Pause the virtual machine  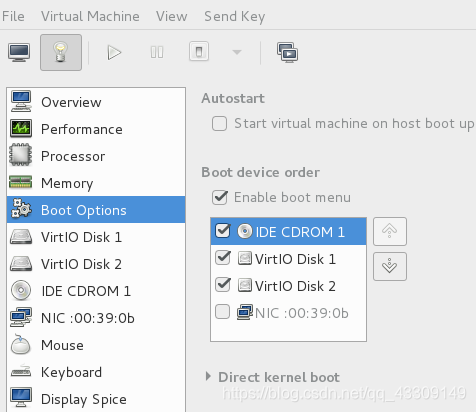pyautogui.click(x=157, y=52)
